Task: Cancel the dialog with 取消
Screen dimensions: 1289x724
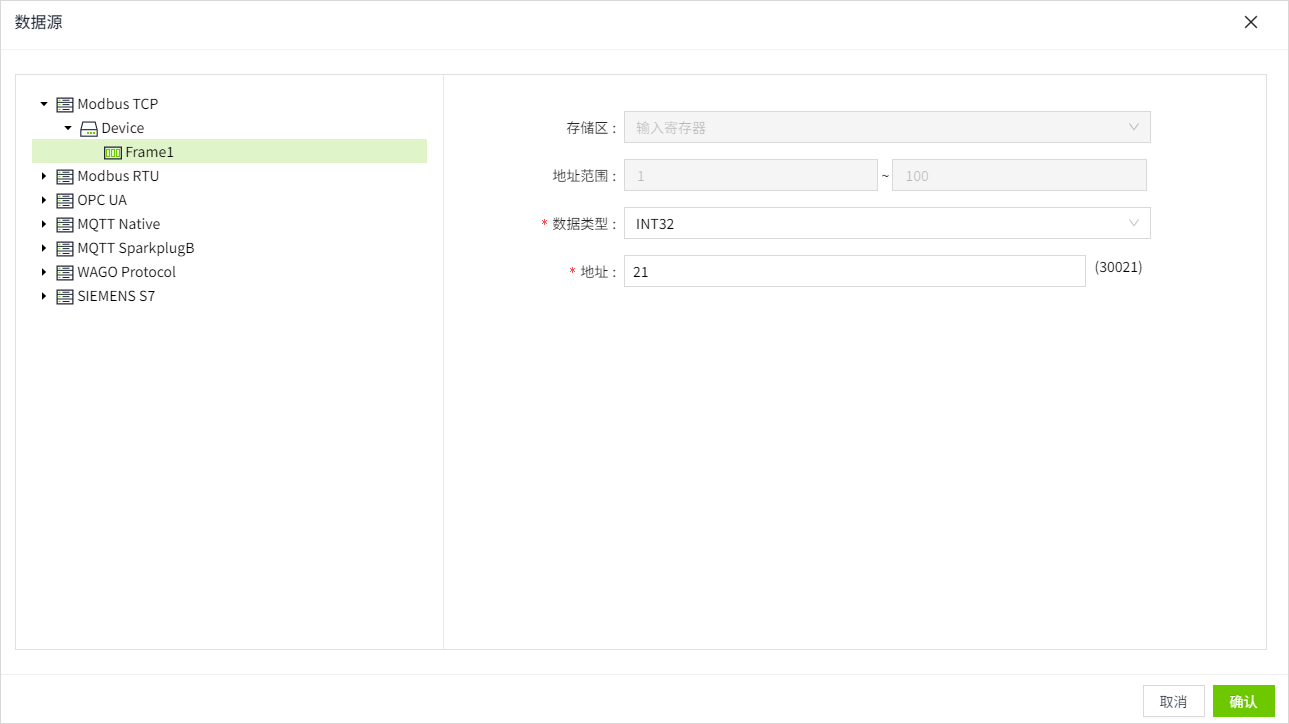Action: pos(1174,701)
